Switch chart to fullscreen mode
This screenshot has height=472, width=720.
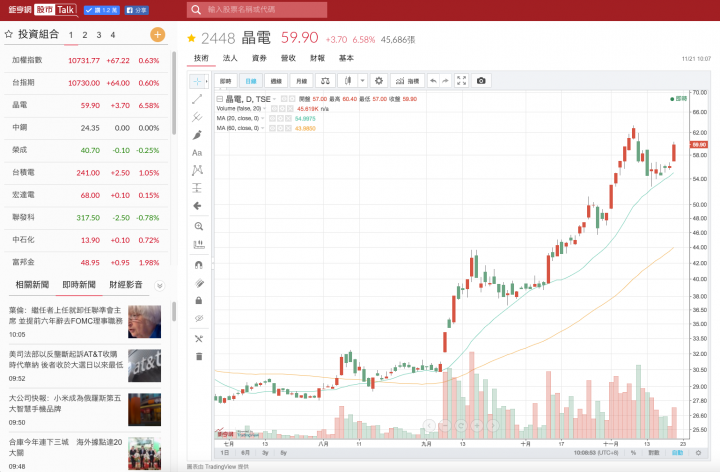coord(461,81)
